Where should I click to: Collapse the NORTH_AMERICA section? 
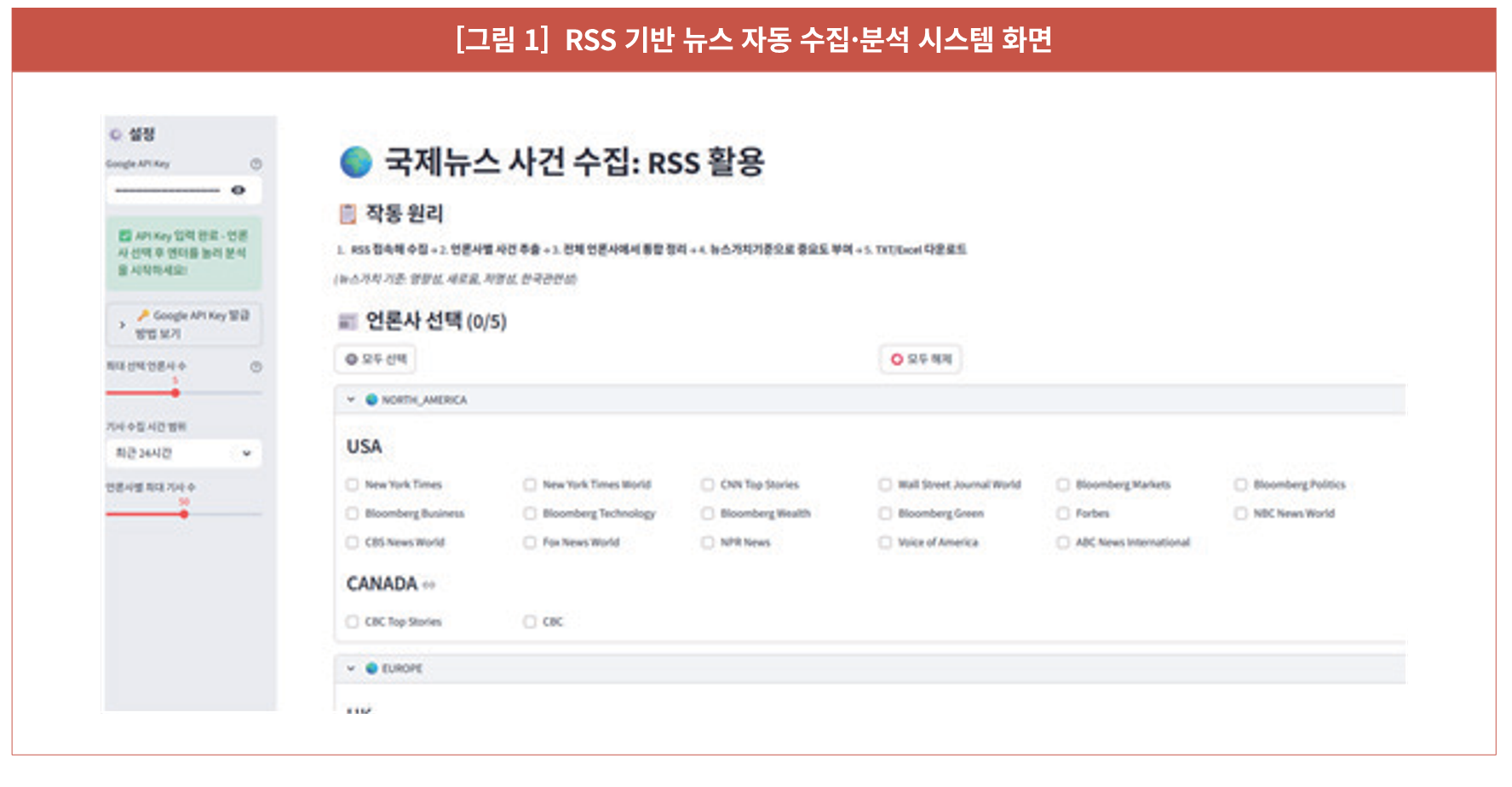coord(350,399)
